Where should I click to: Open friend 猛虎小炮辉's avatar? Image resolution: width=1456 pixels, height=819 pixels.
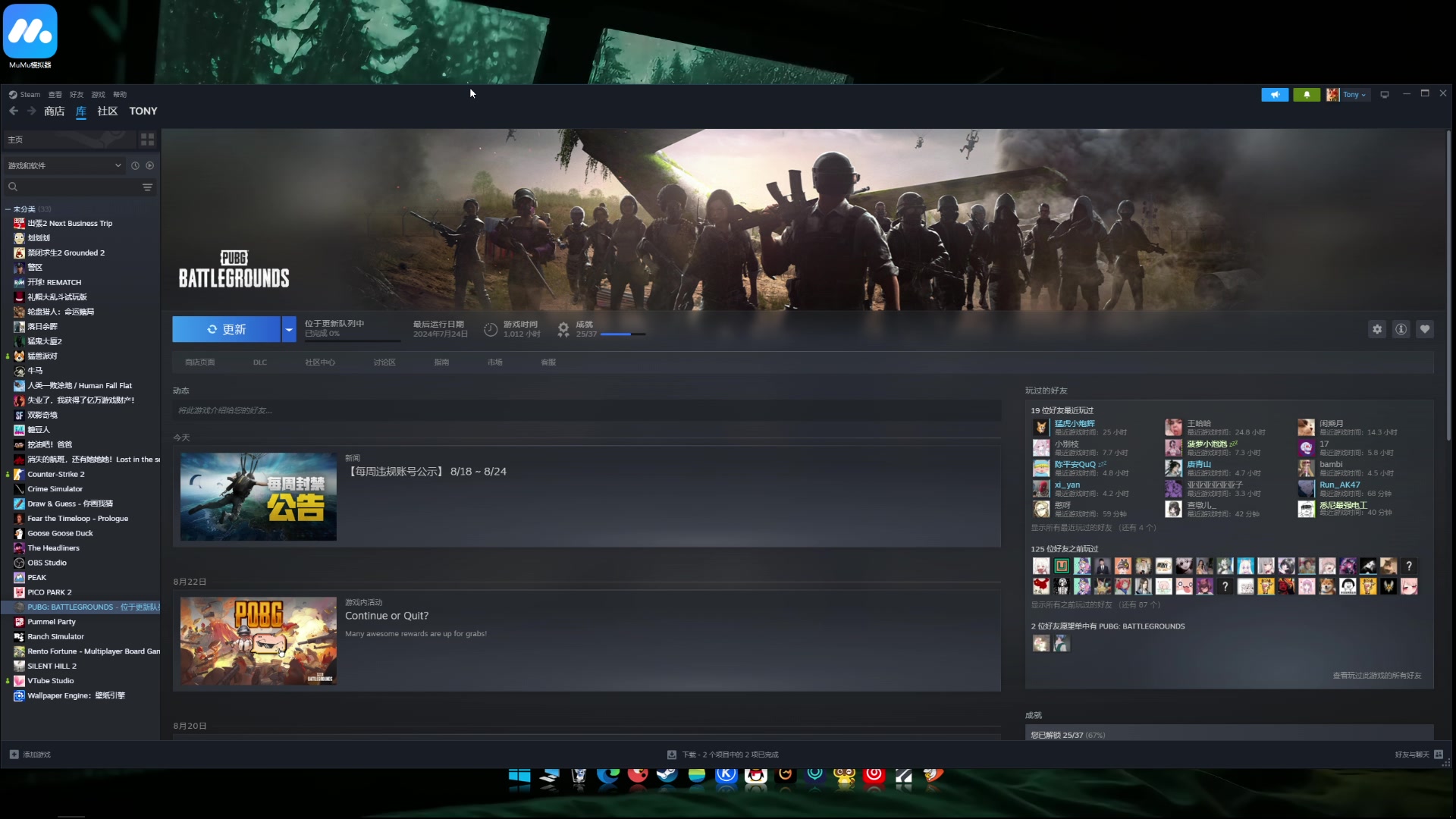point(1041,427)
